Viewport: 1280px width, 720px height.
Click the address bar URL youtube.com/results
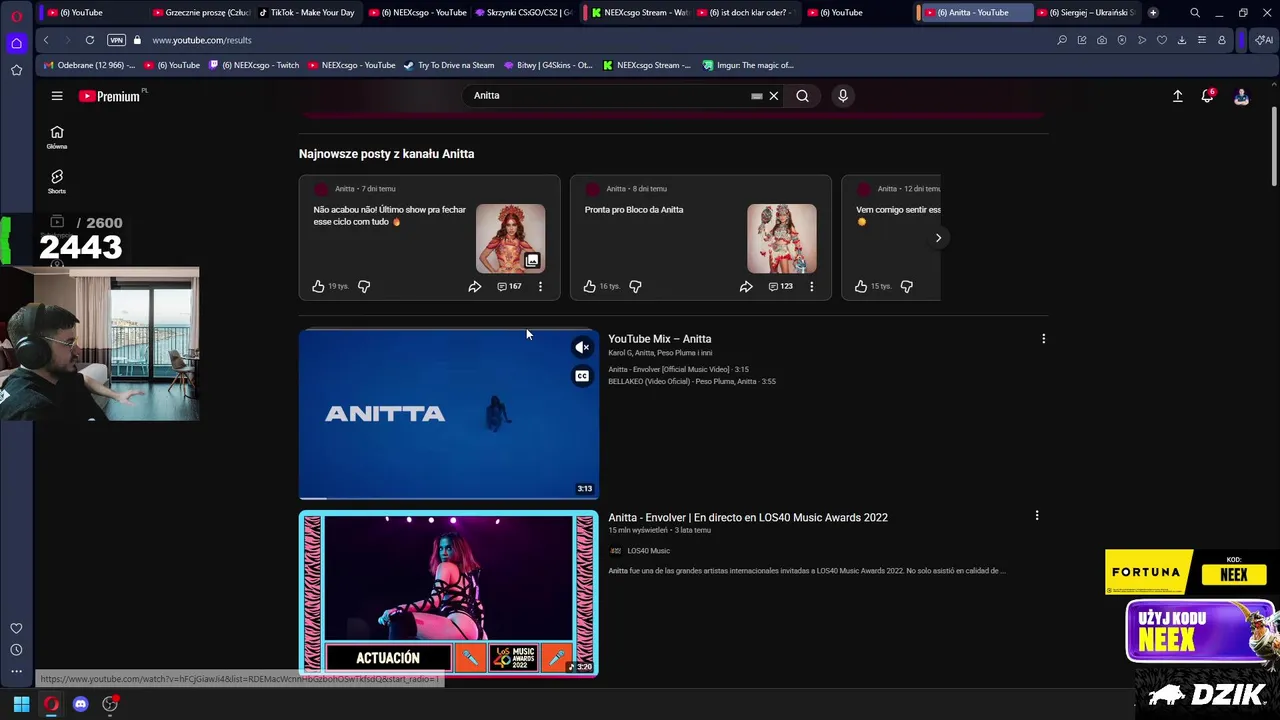coord(202,40)
